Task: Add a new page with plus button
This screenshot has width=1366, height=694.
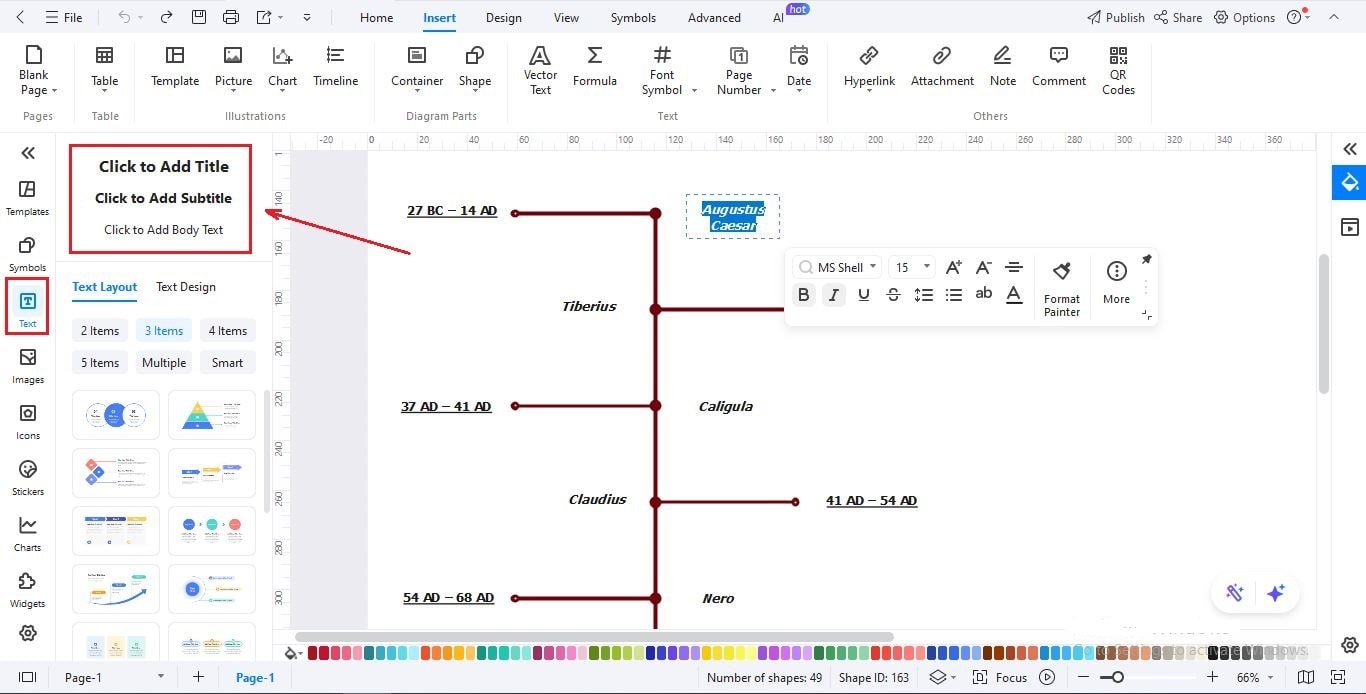Action: (198, 677)
